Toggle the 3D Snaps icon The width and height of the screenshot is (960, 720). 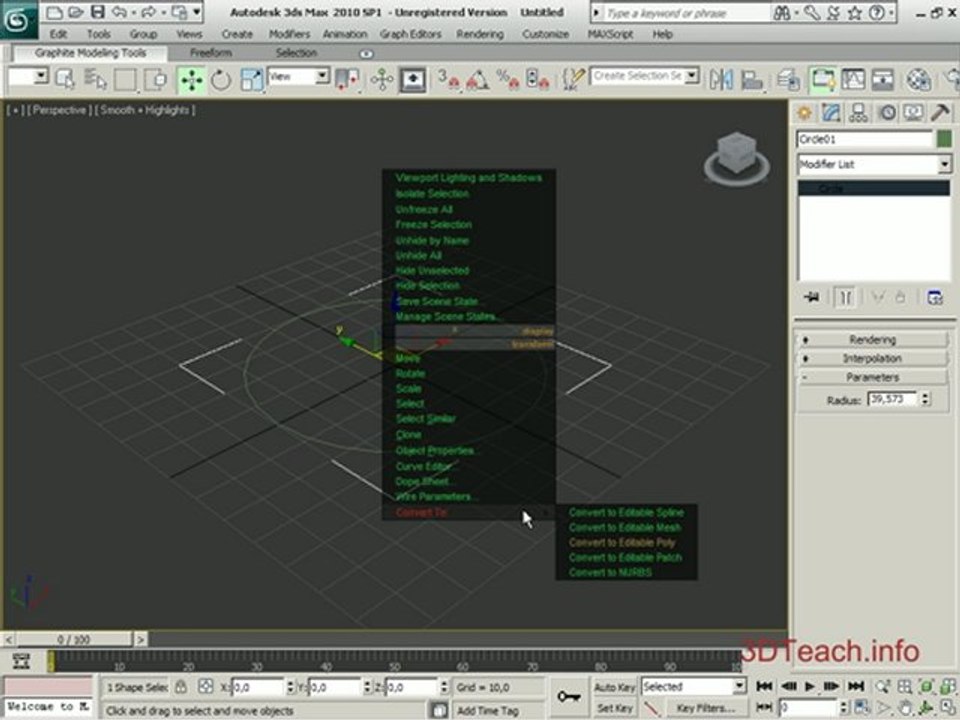(x=448, y=80)
